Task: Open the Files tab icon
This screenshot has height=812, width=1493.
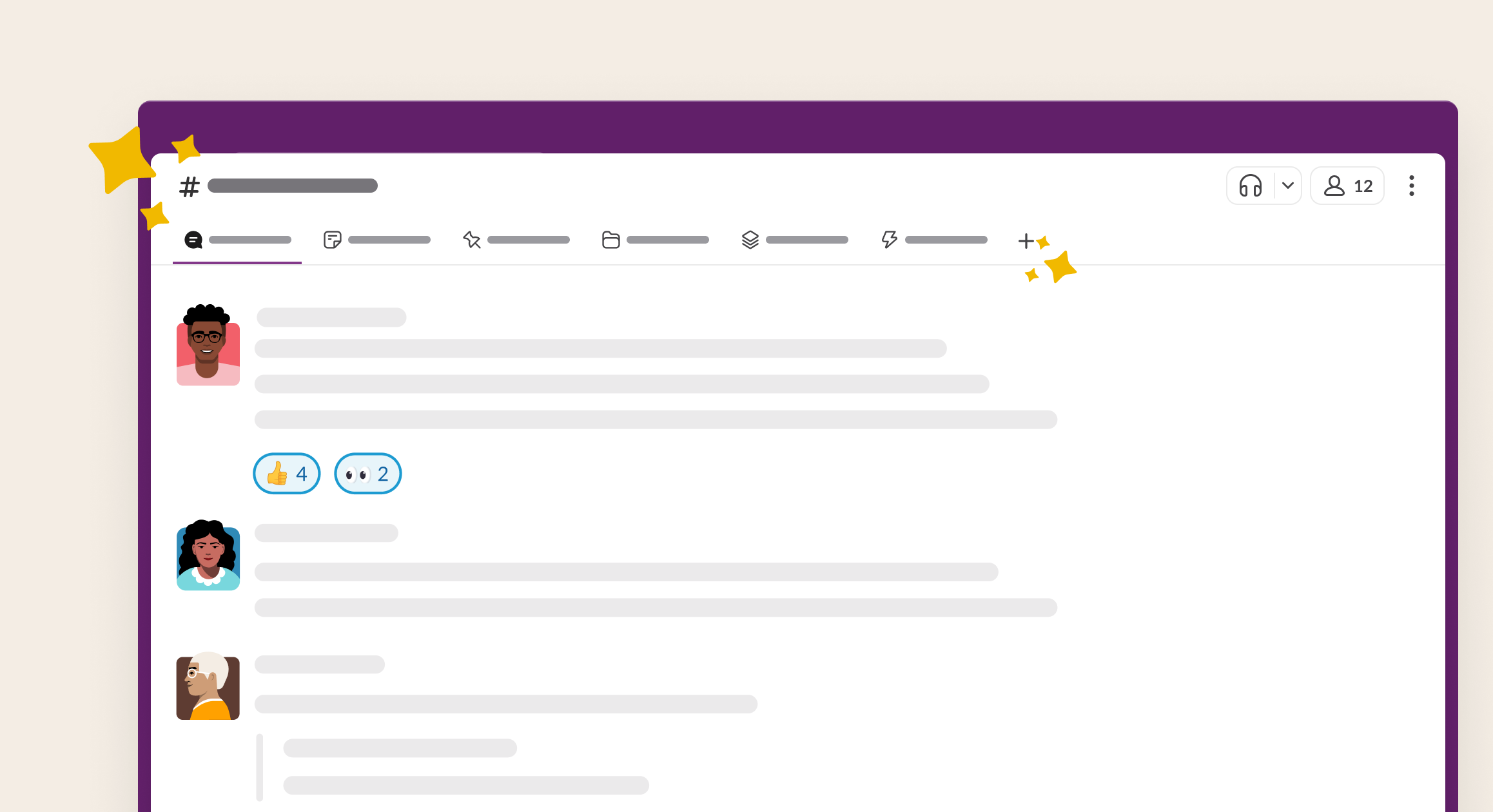Action: [610, 240]
